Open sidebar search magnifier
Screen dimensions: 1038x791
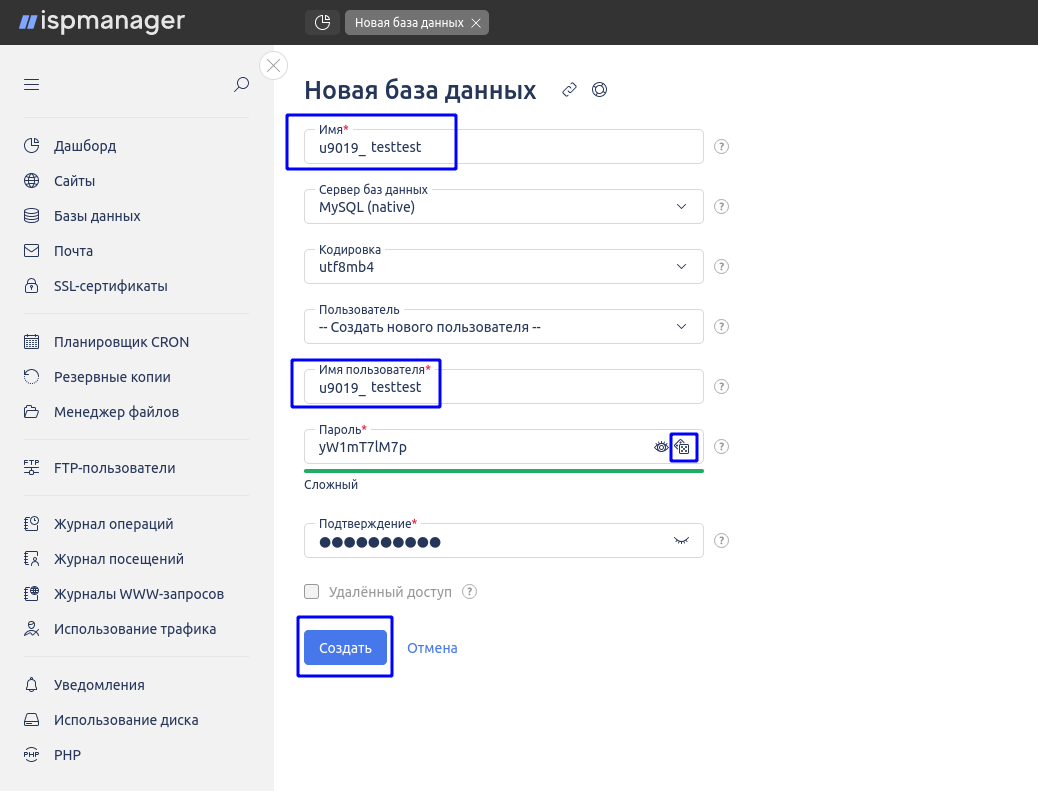[242, 84]
